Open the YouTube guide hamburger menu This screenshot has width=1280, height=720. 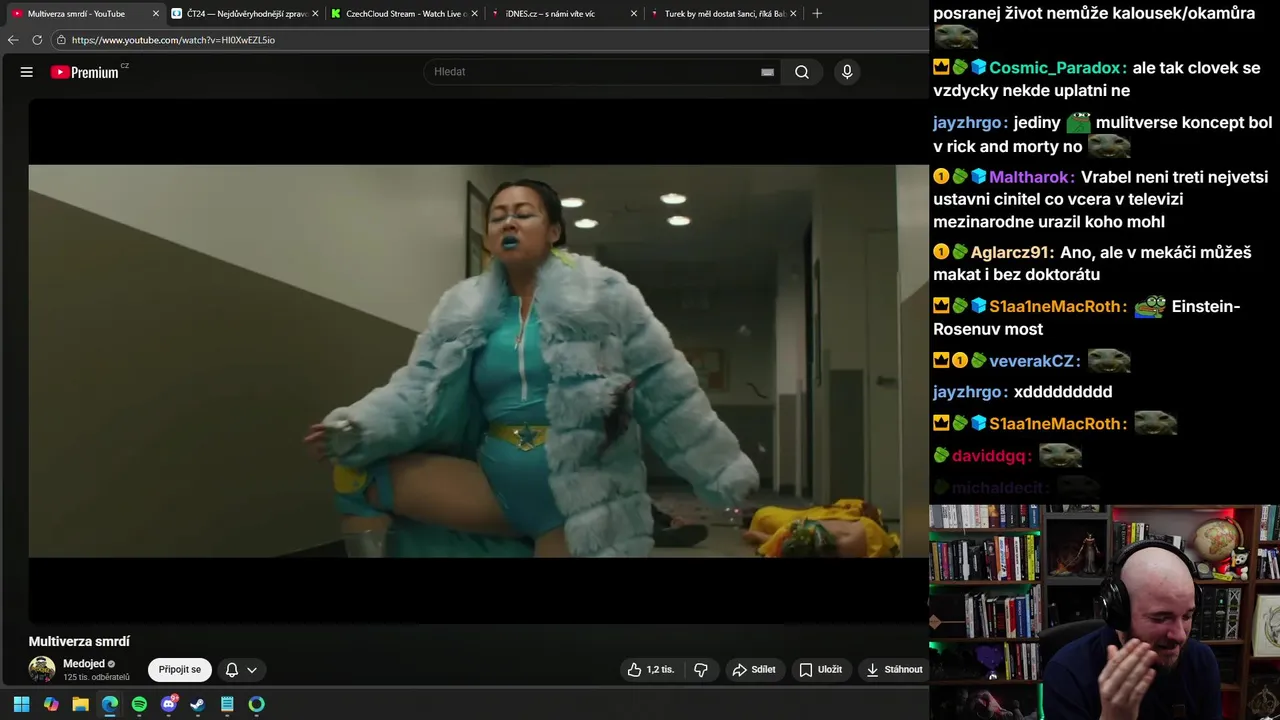click(27, 72)
